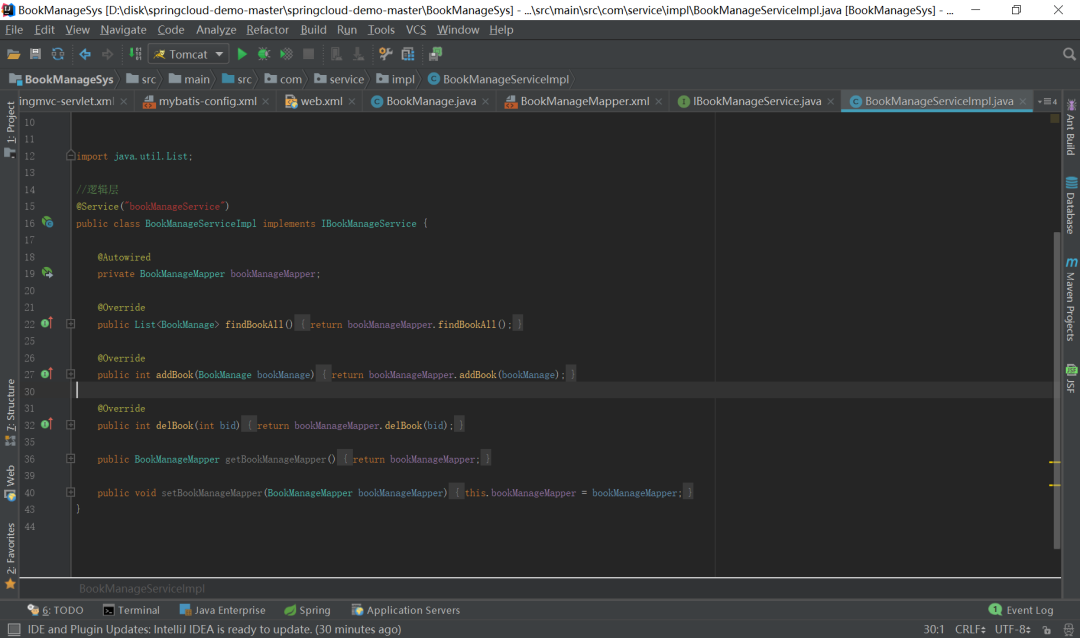Open the Project Structure toolbar icon
The height and width of the screenshot is (638, 1080).
coord(408,54)
